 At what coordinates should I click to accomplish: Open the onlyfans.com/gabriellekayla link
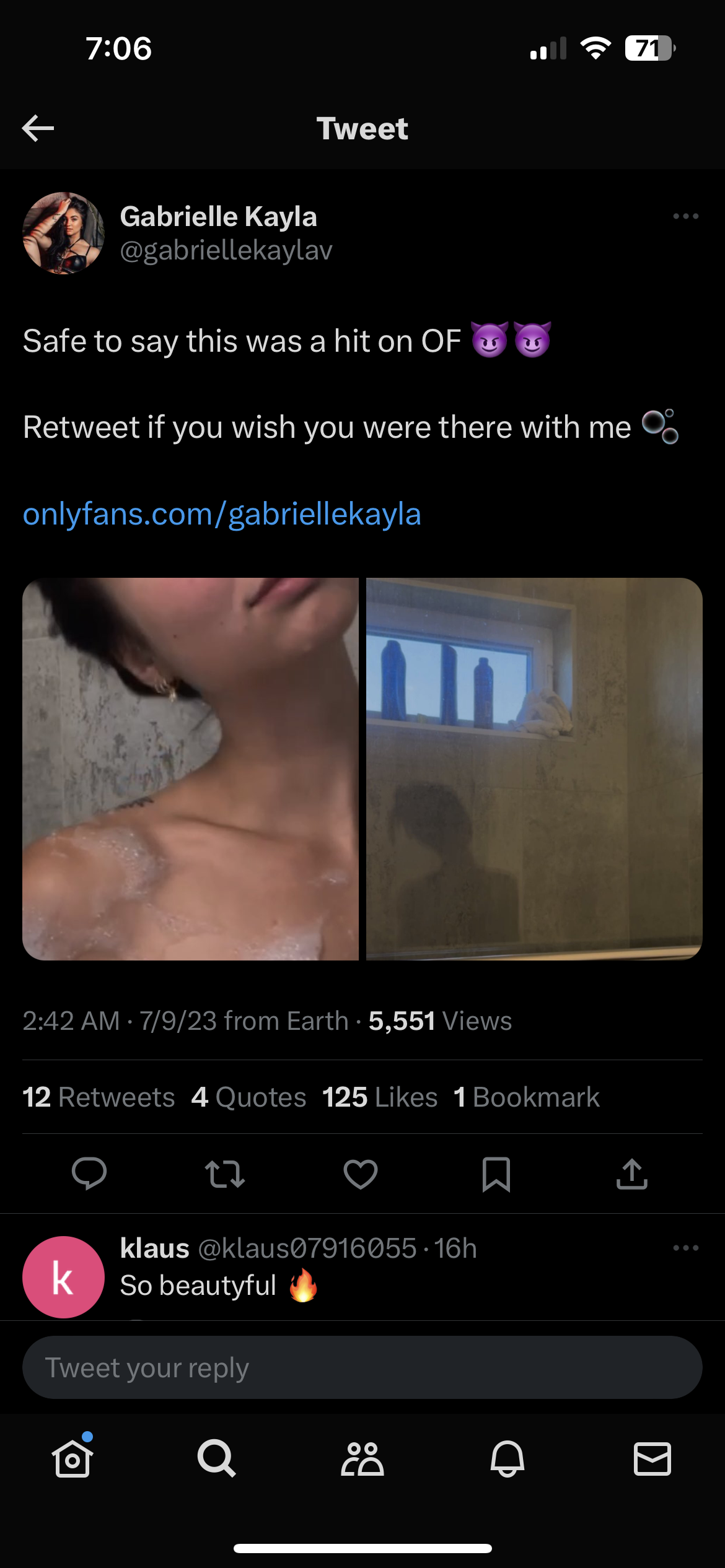click(222, 514)
